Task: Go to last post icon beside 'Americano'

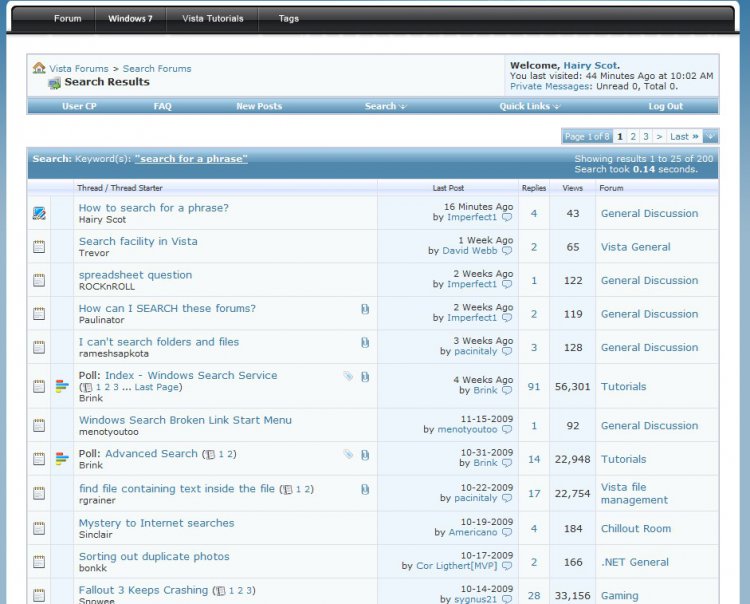Action: tap(507, 532)
